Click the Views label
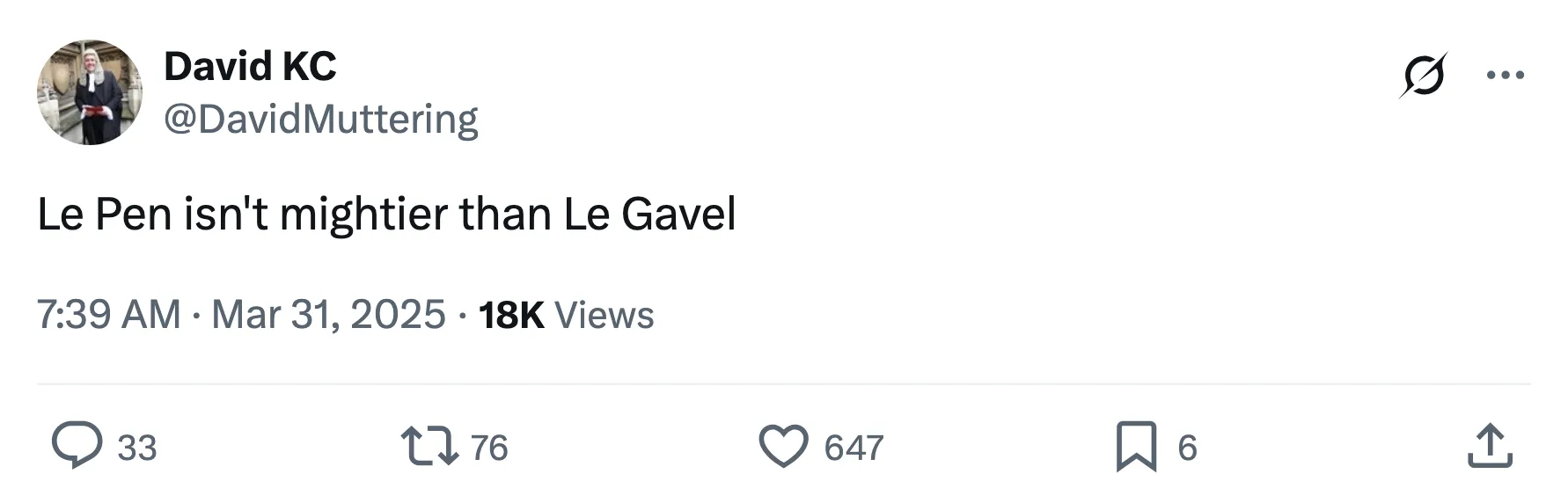This screenshot has height=503, width=1568. pos(604,315)
